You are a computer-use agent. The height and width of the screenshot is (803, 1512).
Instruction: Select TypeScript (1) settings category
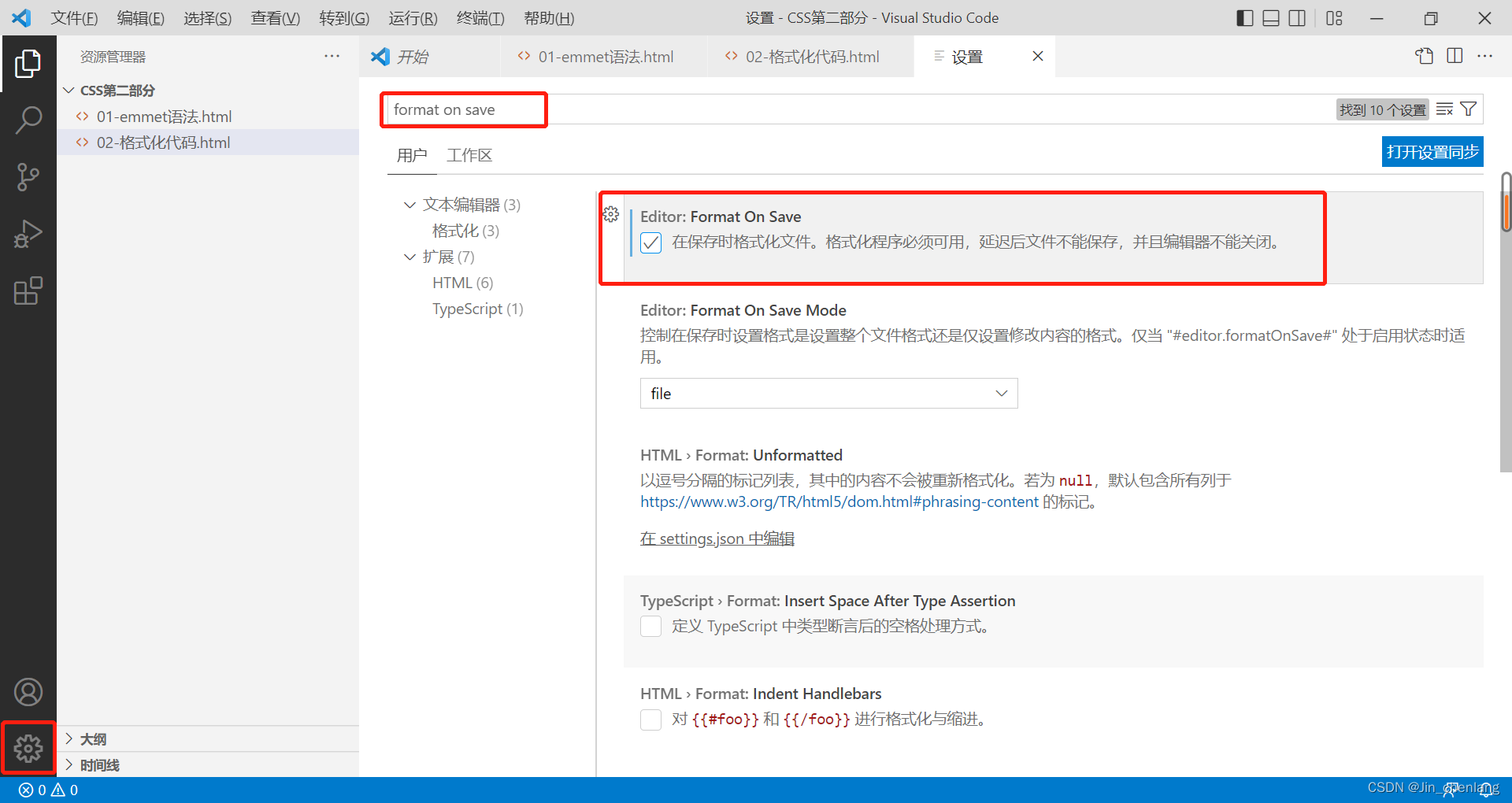477,309
